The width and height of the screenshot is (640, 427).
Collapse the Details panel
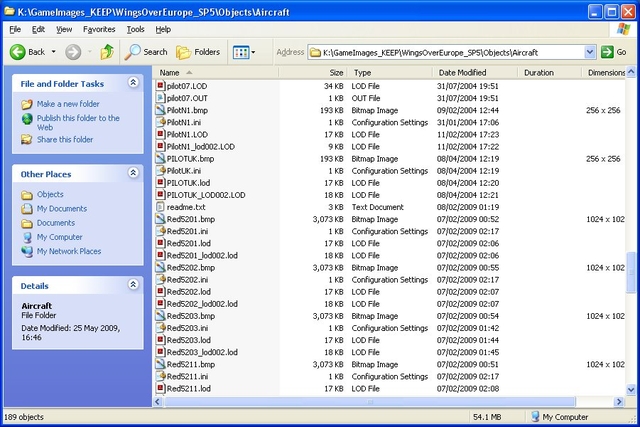tap(133, 285)
